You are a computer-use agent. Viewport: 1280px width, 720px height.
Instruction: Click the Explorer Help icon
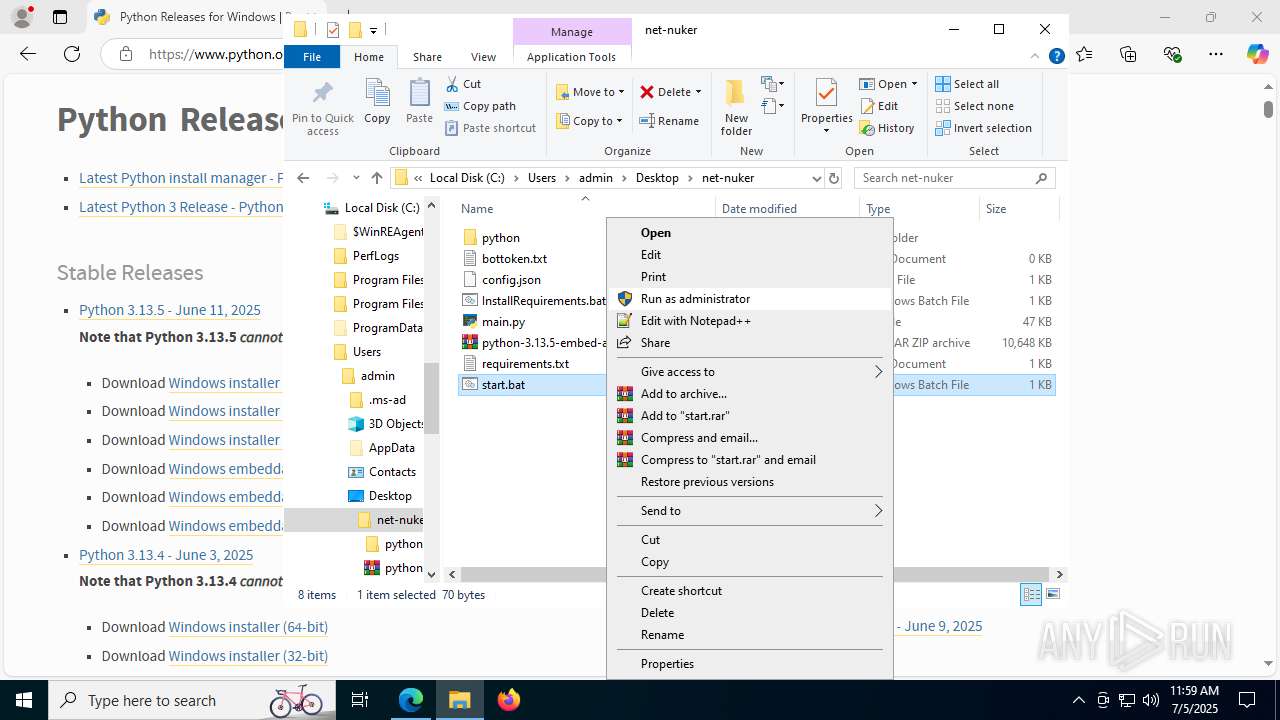(1056, 57)
